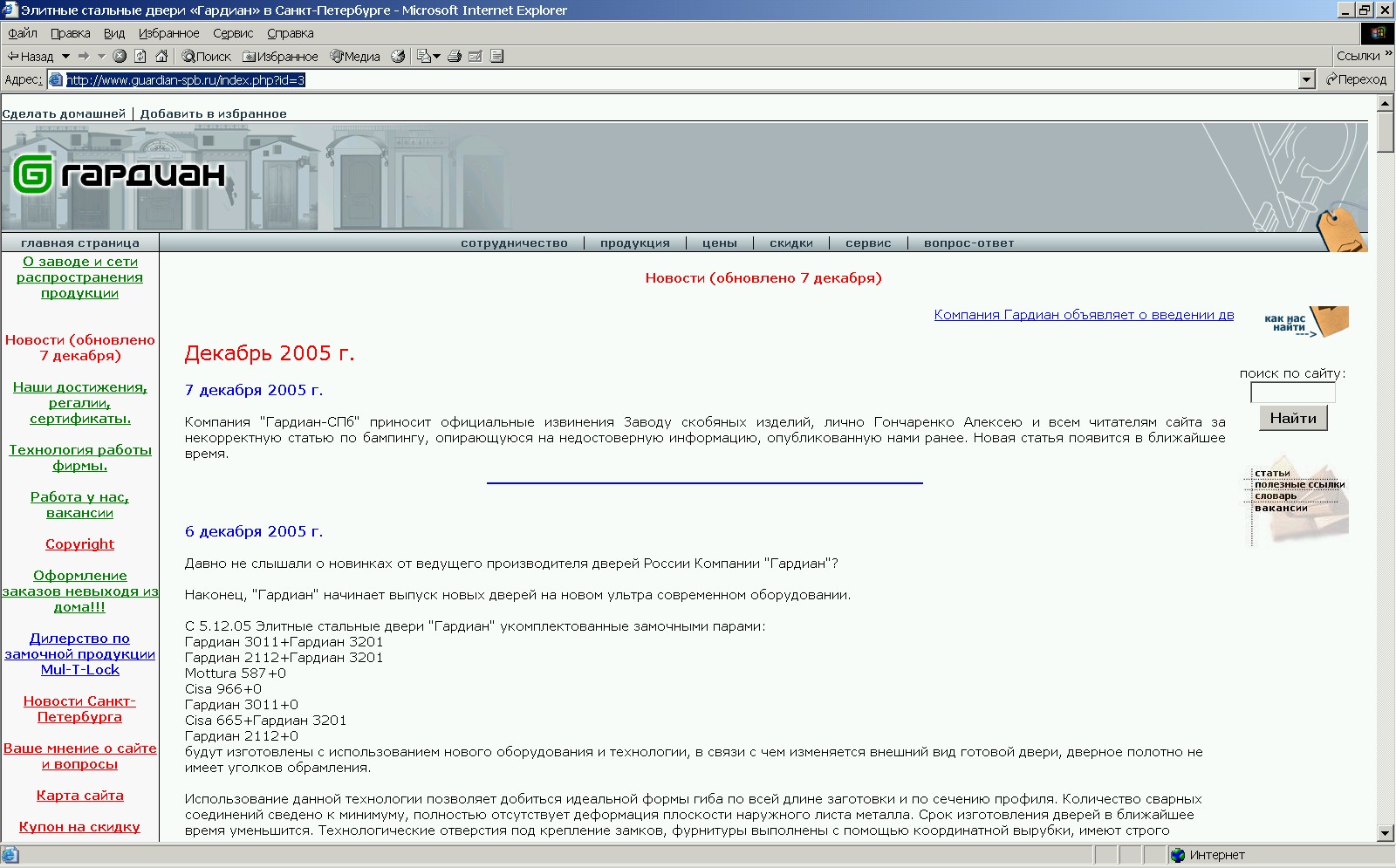Open the продукция nav item

[635, 243]
